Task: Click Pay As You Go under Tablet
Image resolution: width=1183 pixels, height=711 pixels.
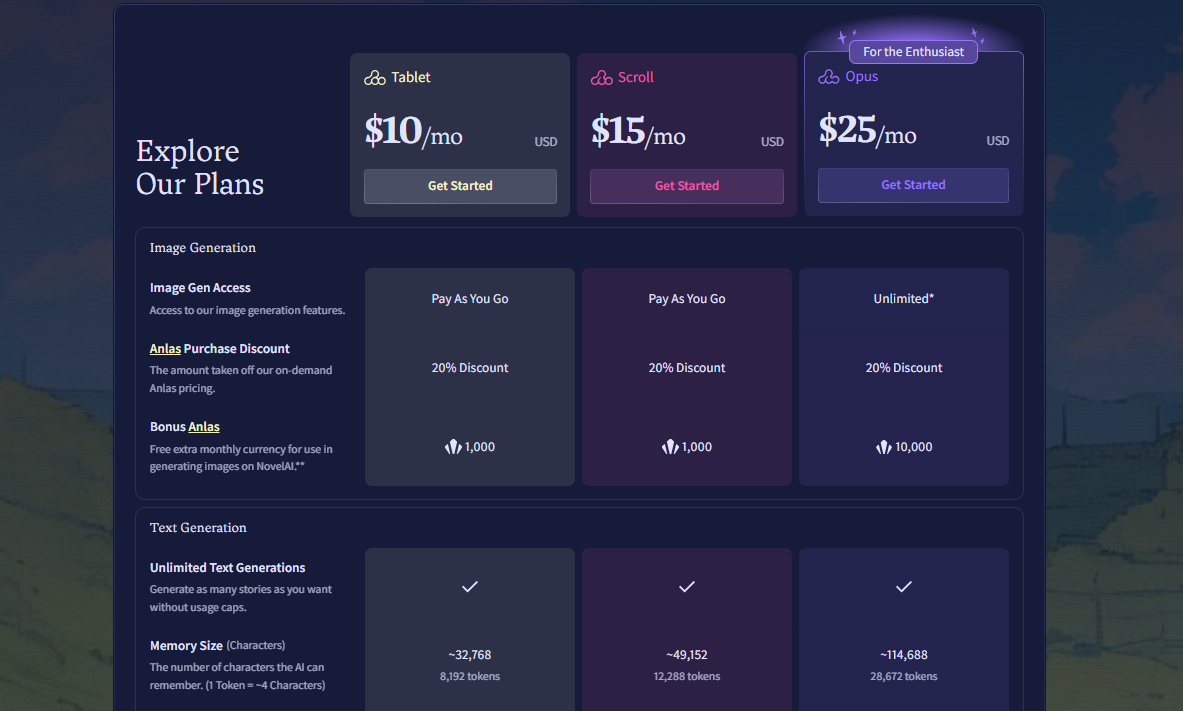Action: click(x=470, y=299)
